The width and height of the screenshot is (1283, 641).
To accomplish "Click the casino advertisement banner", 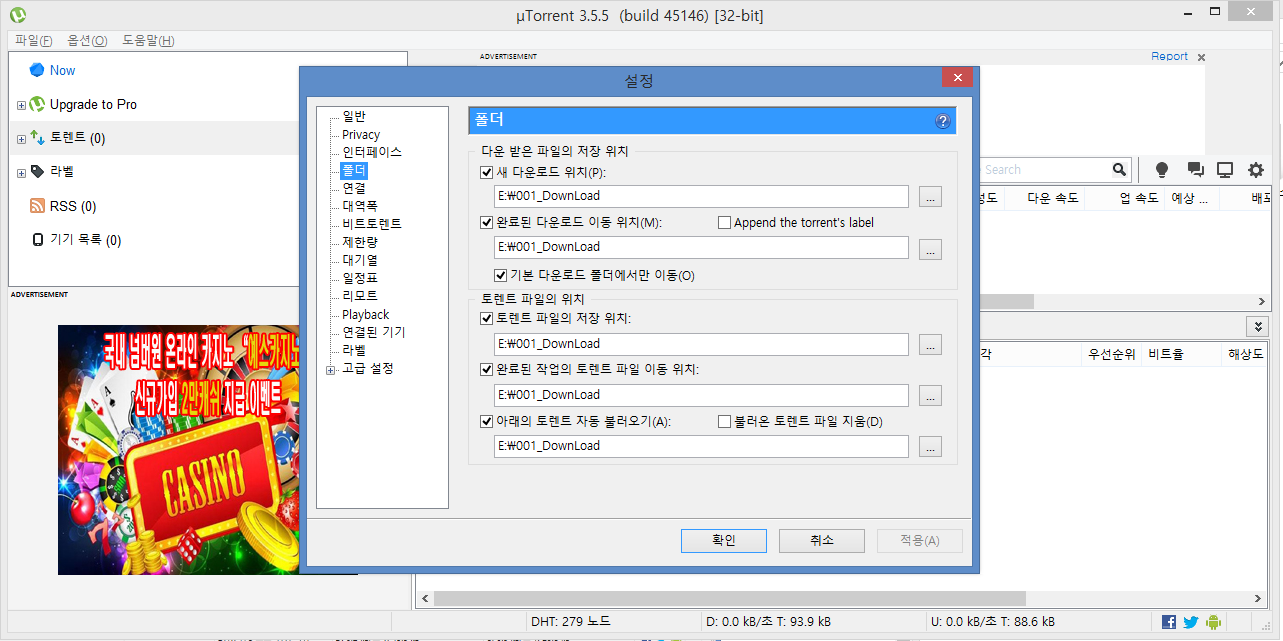I will [x=178, y=449].
